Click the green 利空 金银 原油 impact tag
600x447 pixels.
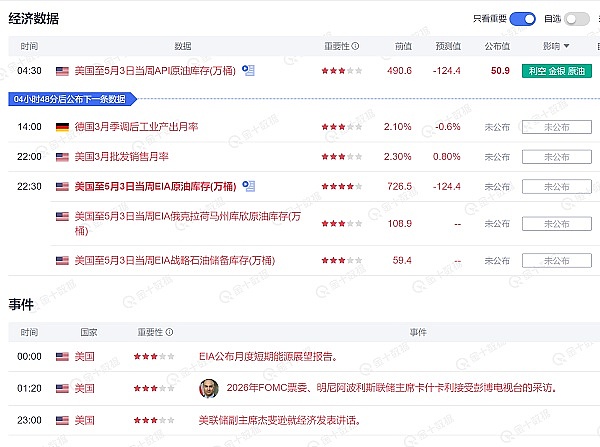point(556,71)
